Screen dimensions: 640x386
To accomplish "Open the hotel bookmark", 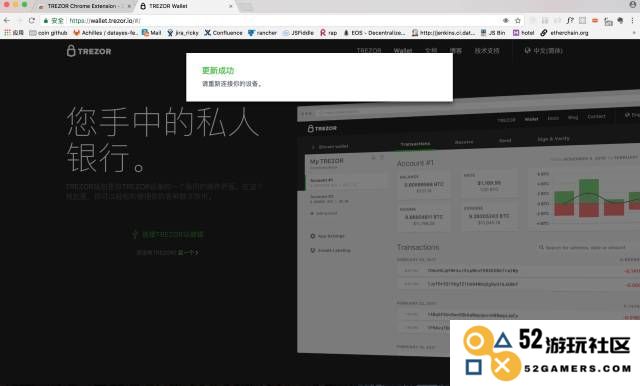I will [x=523, y=33].
